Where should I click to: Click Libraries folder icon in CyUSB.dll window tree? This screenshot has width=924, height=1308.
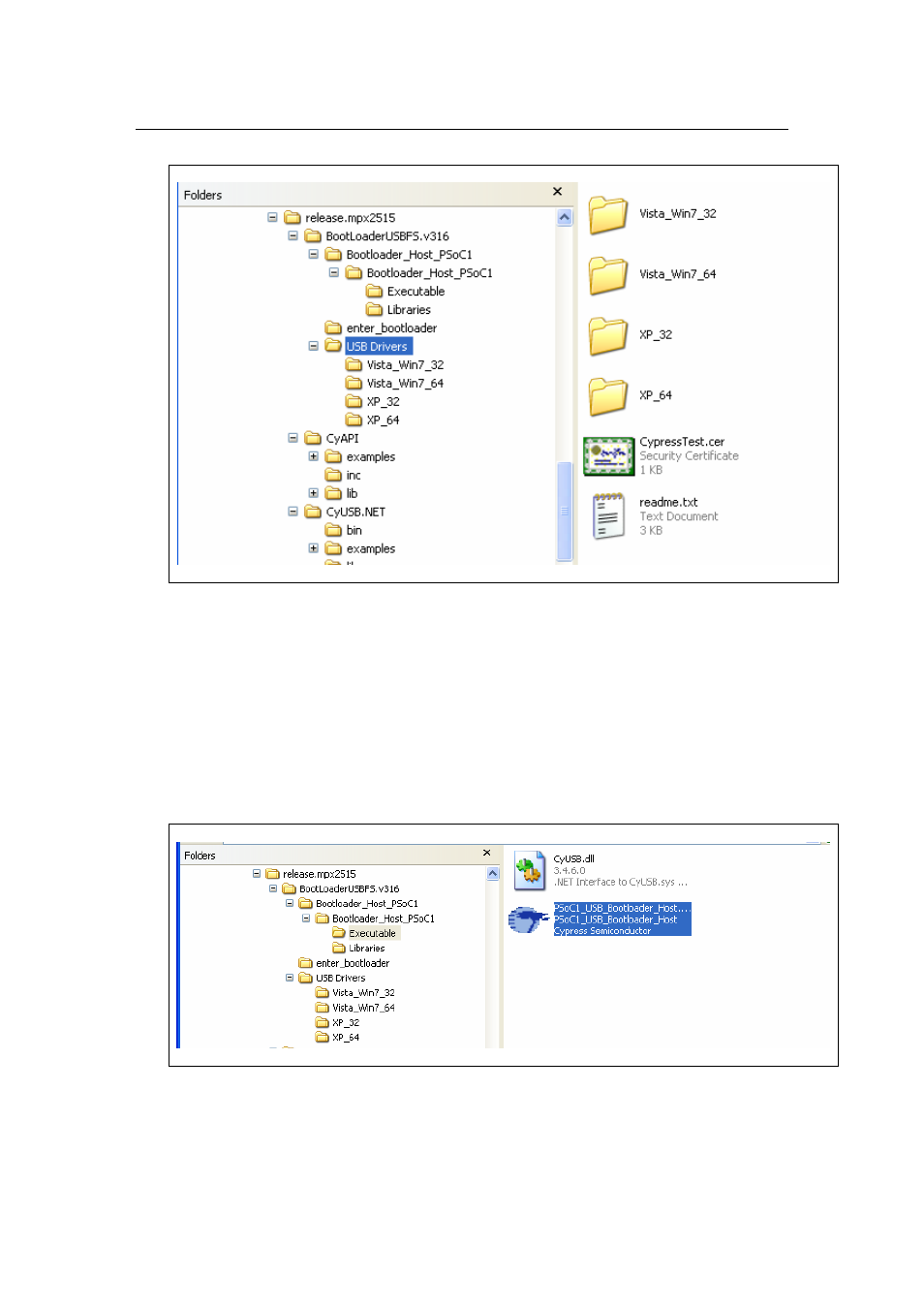tap(339, 949)
